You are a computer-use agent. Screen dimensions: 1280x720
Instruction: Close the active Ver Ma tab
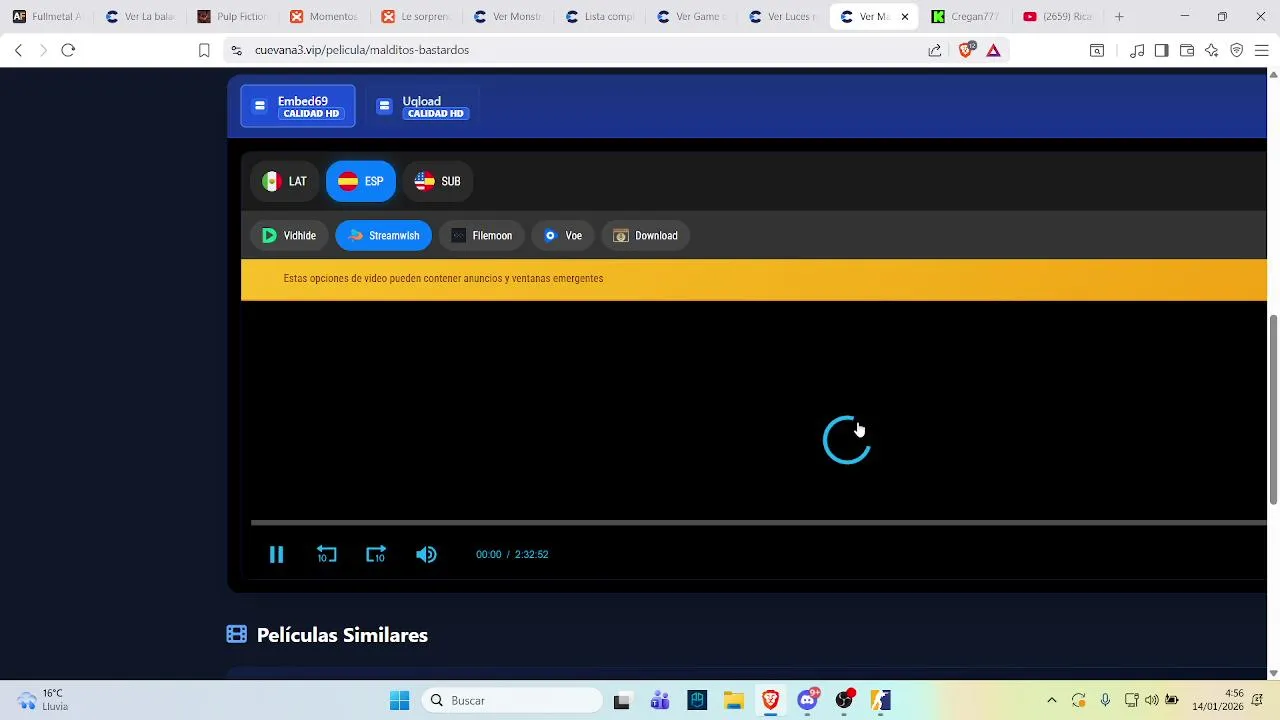click(x=905, y=17)
